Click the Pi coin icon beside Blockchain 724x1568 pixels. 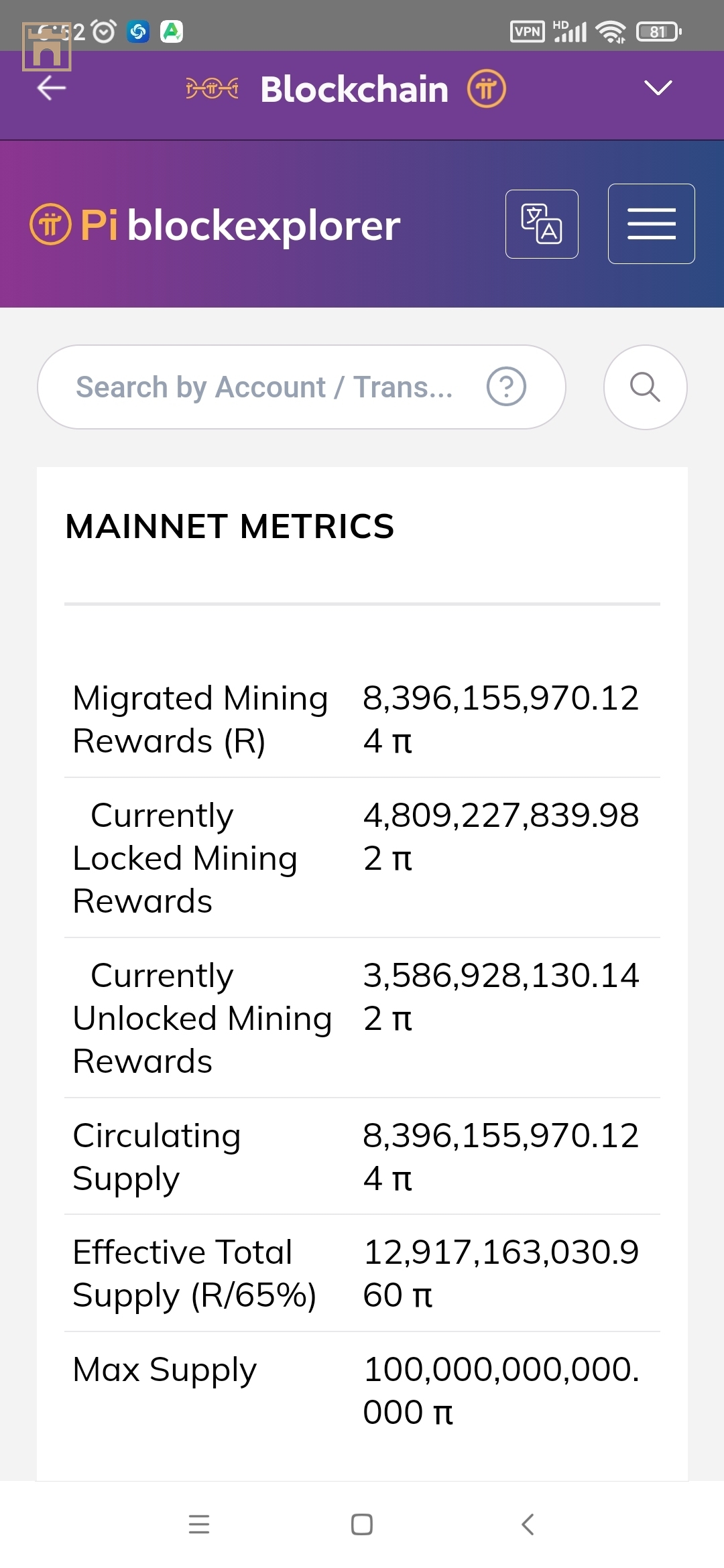pyautogui.click(x=487, y=88)
